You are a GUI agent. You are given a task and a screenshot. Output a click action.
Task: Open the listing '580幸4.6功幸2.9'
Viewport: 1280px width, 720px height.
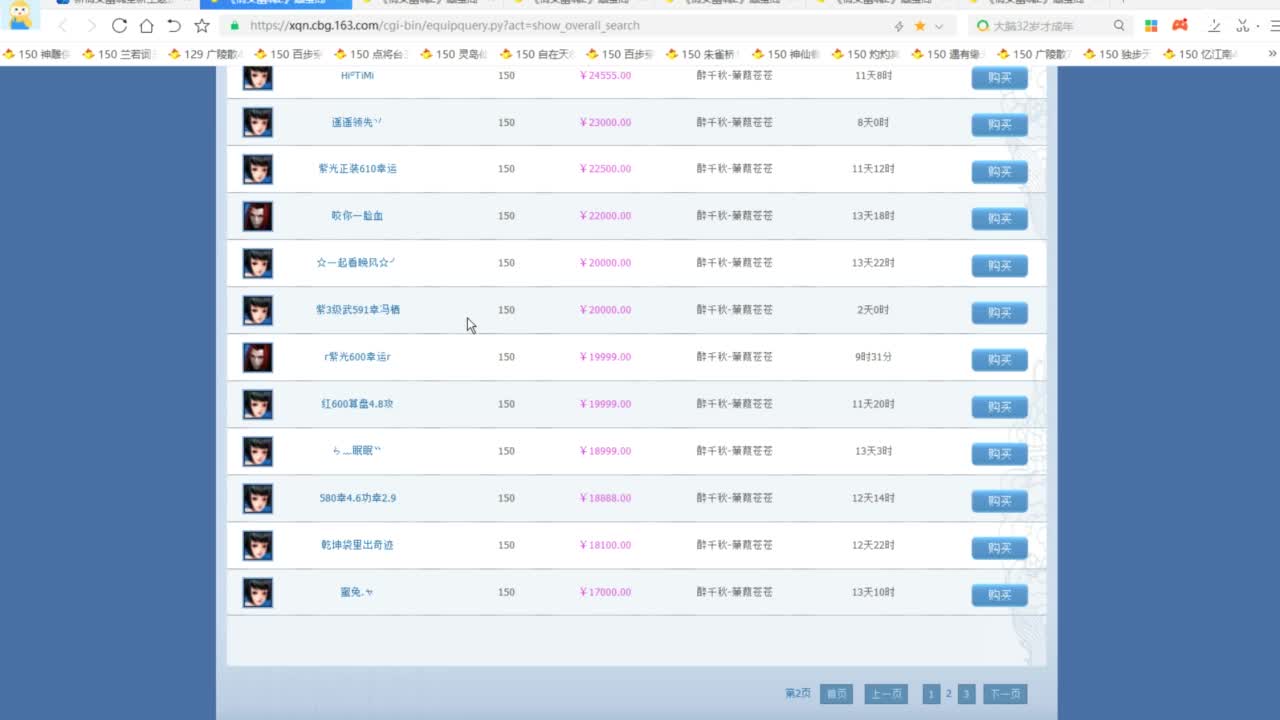click(357, 498)
